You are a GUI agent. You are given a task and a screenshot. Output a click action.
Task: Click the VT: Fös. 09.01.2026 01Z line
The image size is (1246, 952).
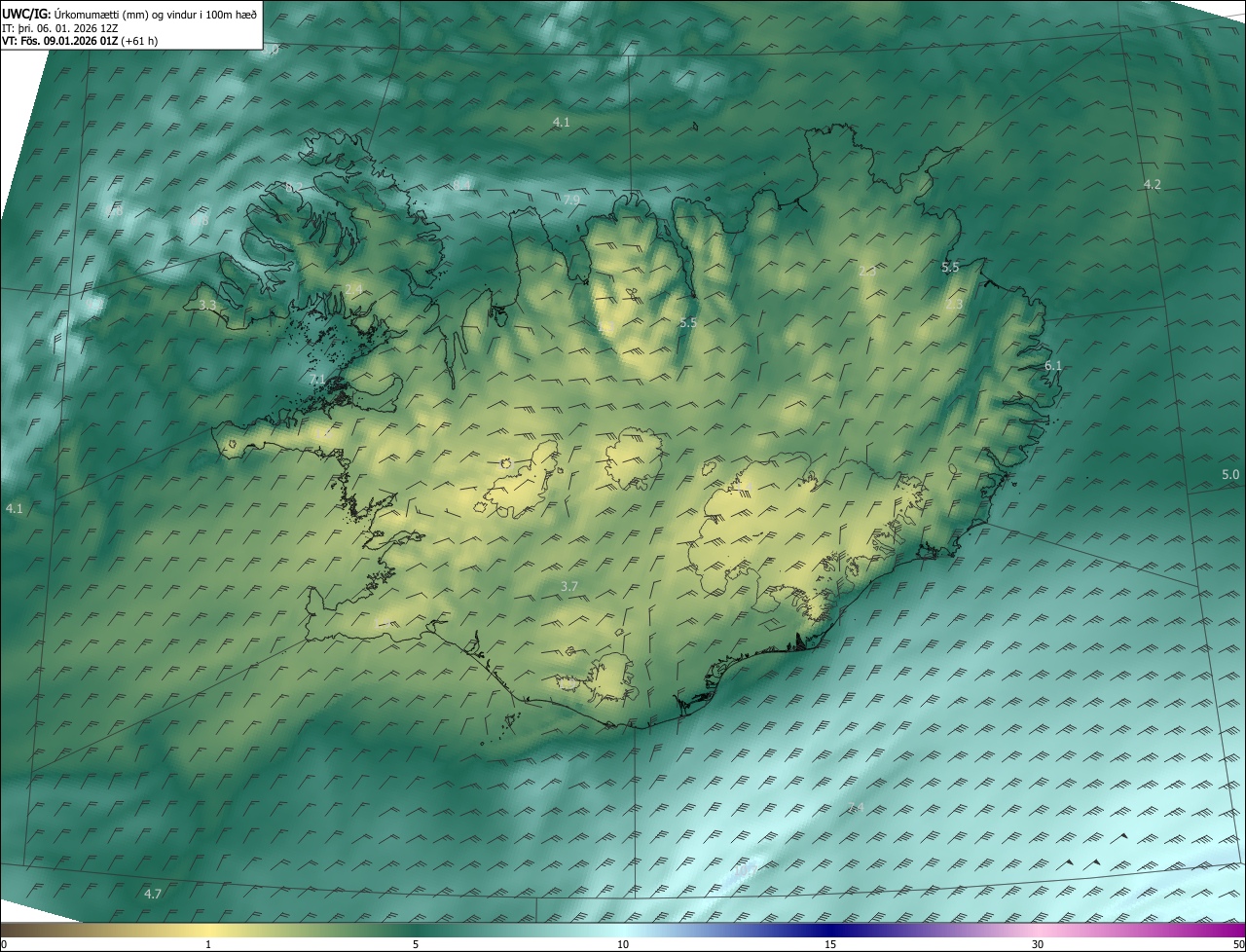(x=80, y=41)
